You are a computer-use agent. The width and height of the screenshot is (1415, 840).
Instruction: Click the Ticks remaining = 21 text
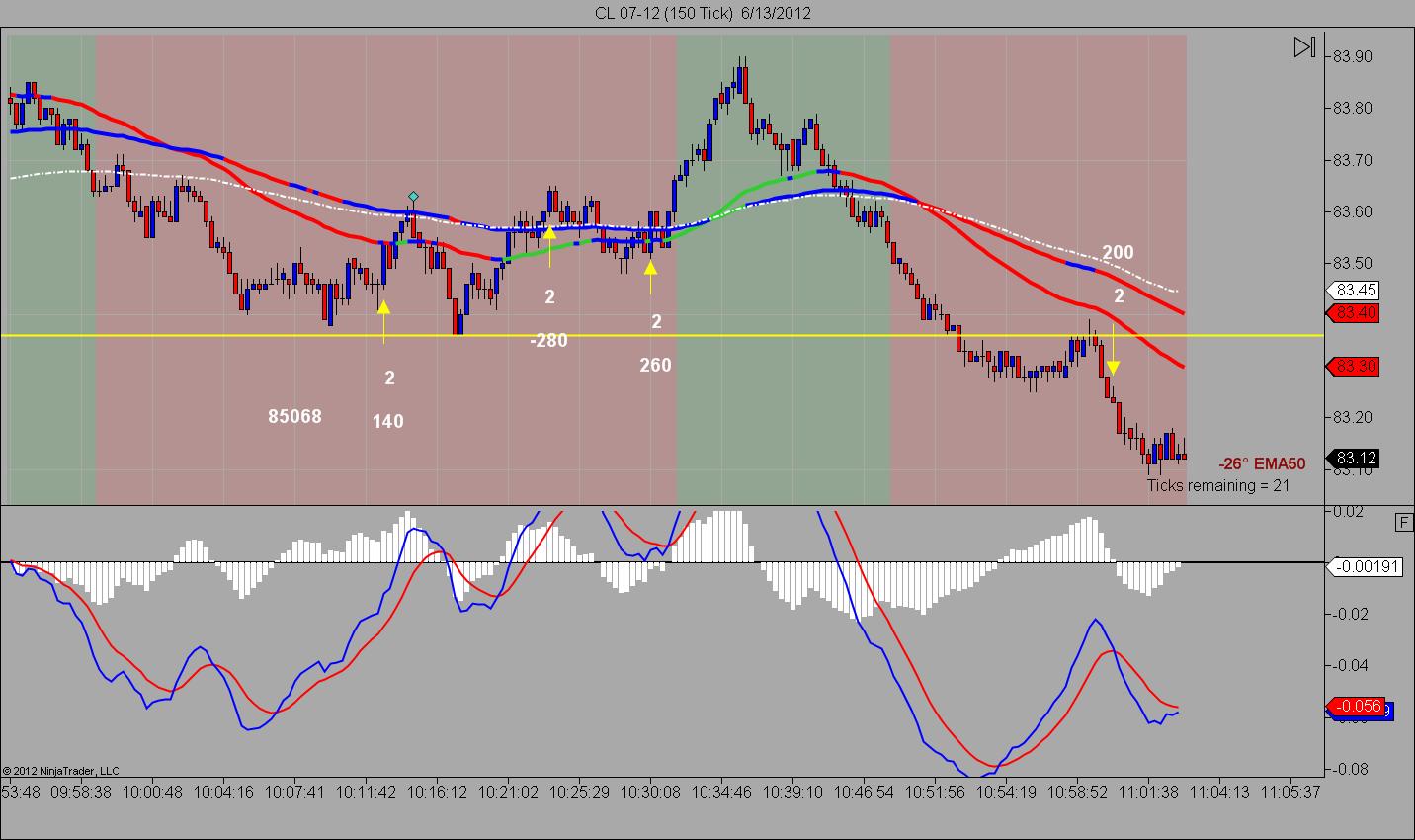coord(1217,485)
